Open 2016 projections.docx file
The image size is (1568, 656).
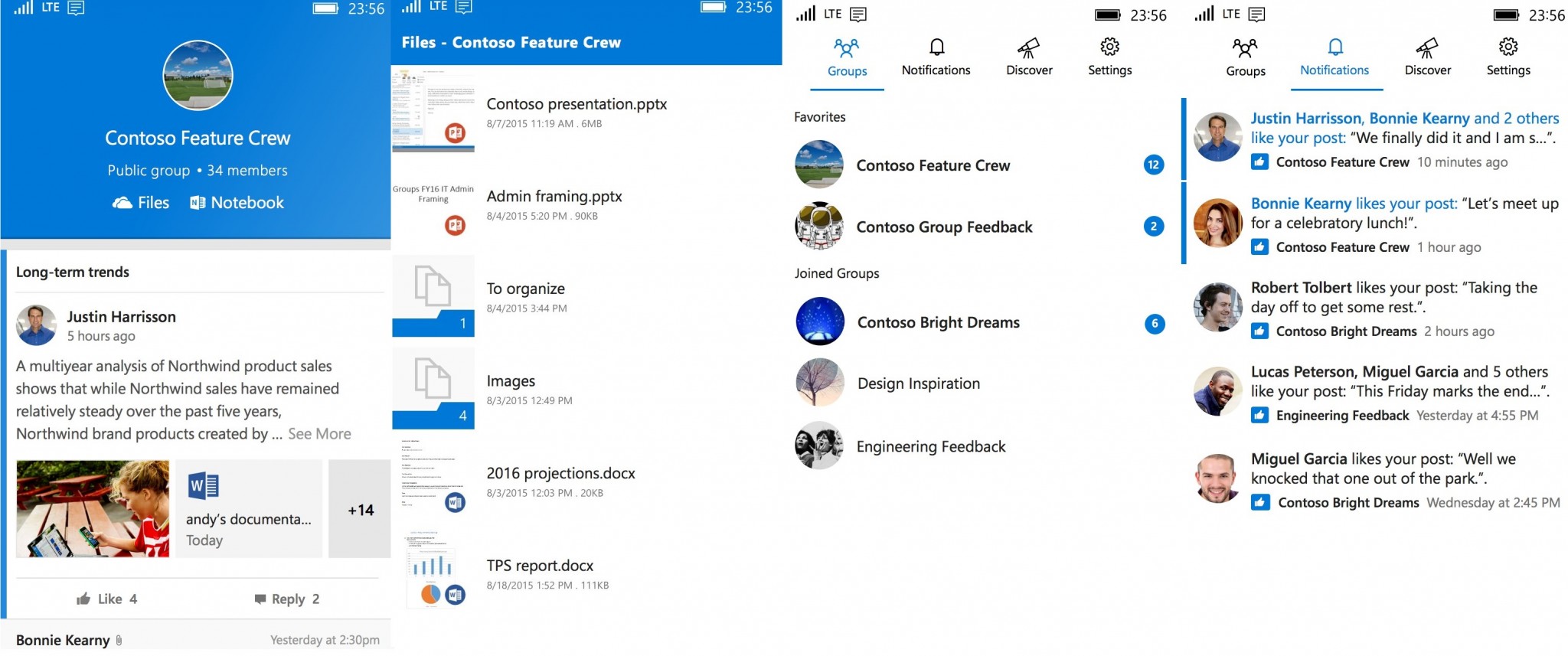[x=586, y=481]
